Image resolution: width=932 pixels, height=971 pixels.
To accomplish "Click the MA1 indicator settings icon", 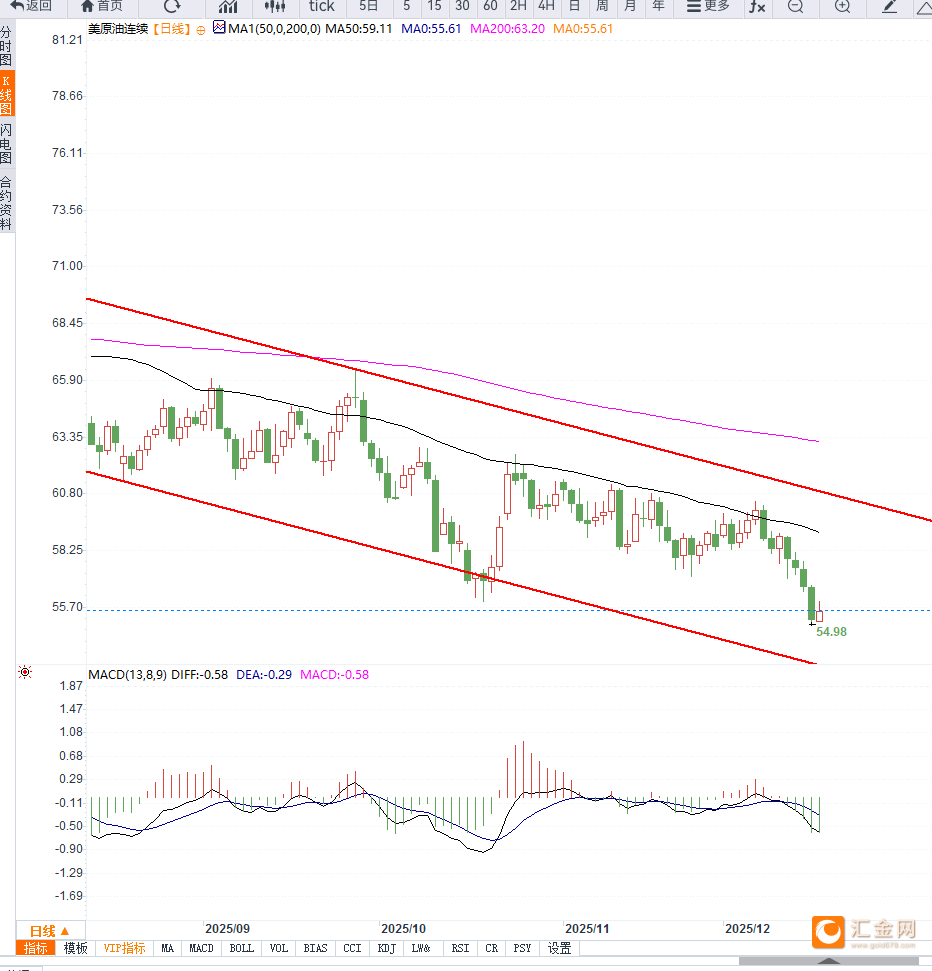I will [219, 27].
